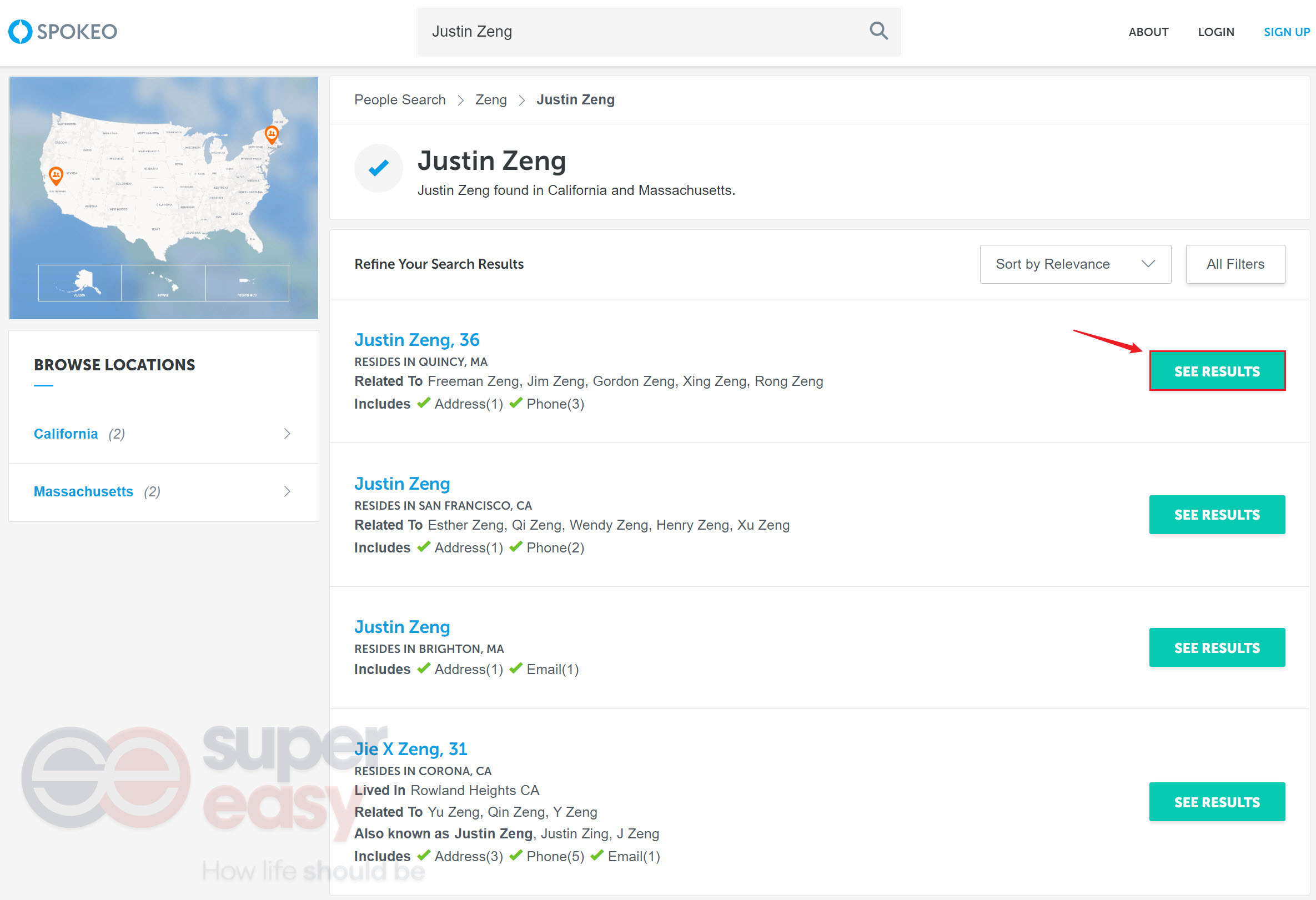The width and height of the screenshot is (1316, 900).
Task: Select the Puerto Rico inset map
Action: pos(247,283)
